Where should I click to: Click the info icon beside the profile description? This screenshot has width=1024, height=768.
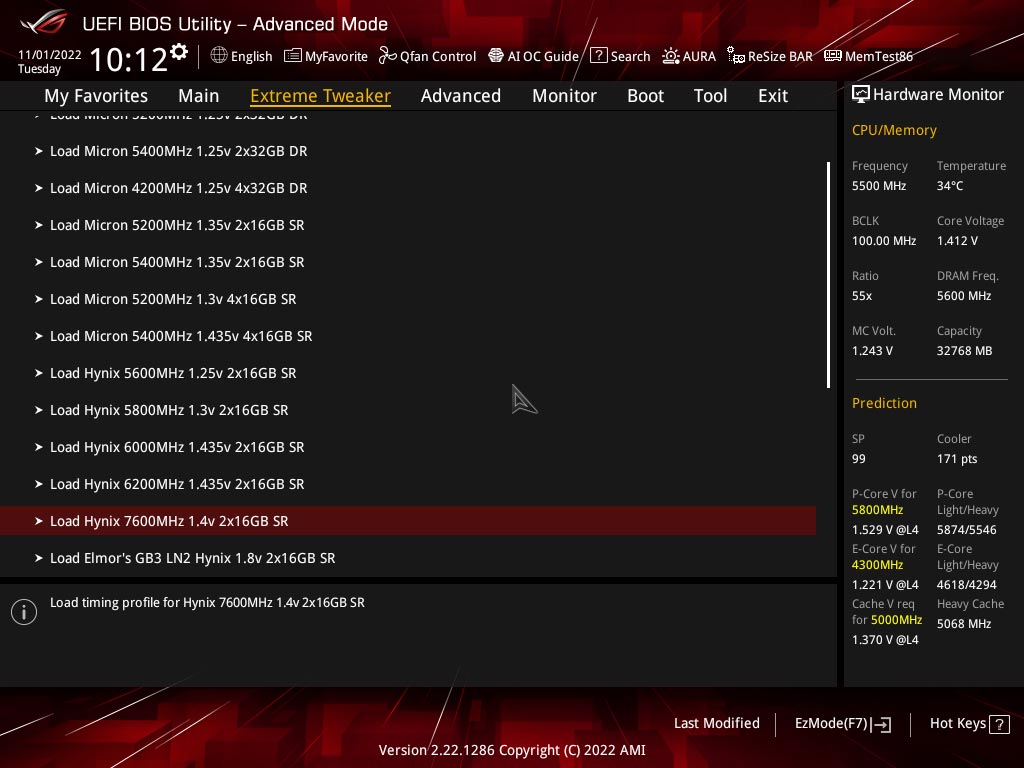click(x=24, y=612)
